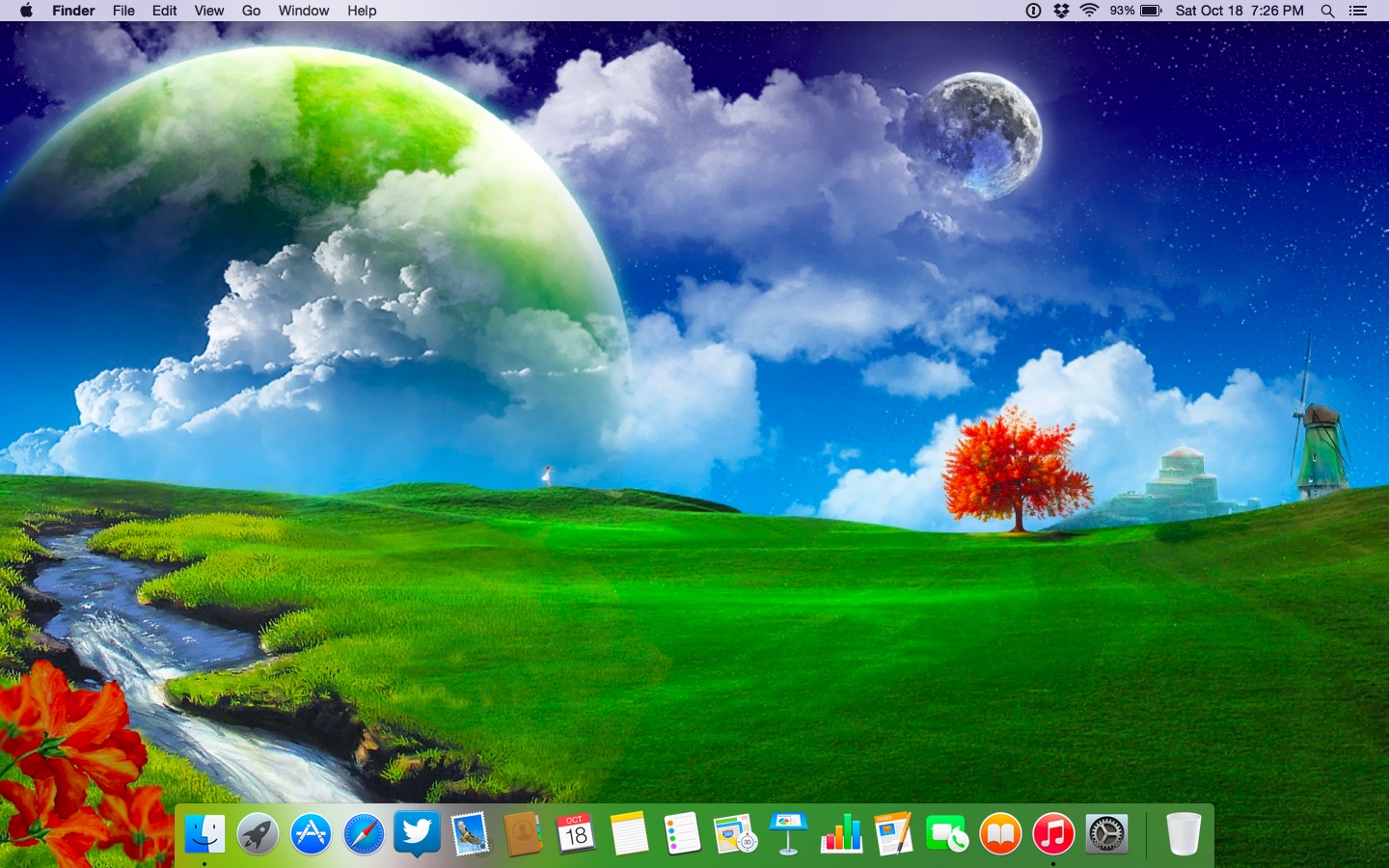Viewport: 1389px width, 868px height.
Task: Launch Notes from the Dock
Action: [629, 834]
